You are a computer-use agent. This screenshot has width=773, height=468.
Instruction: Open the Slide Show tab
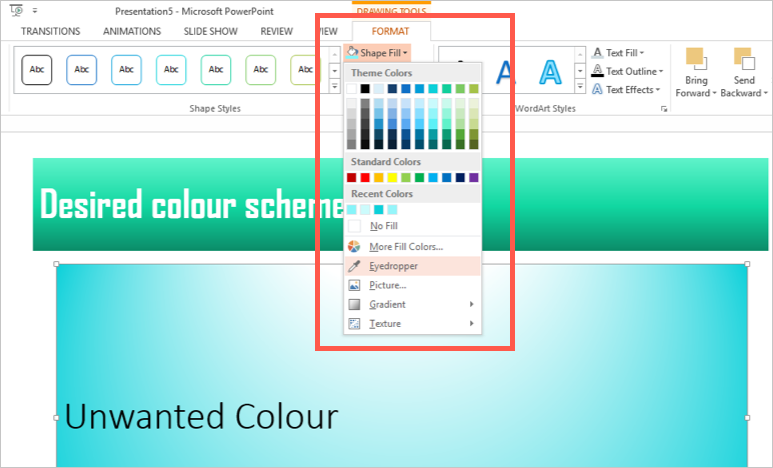[210, 31]
